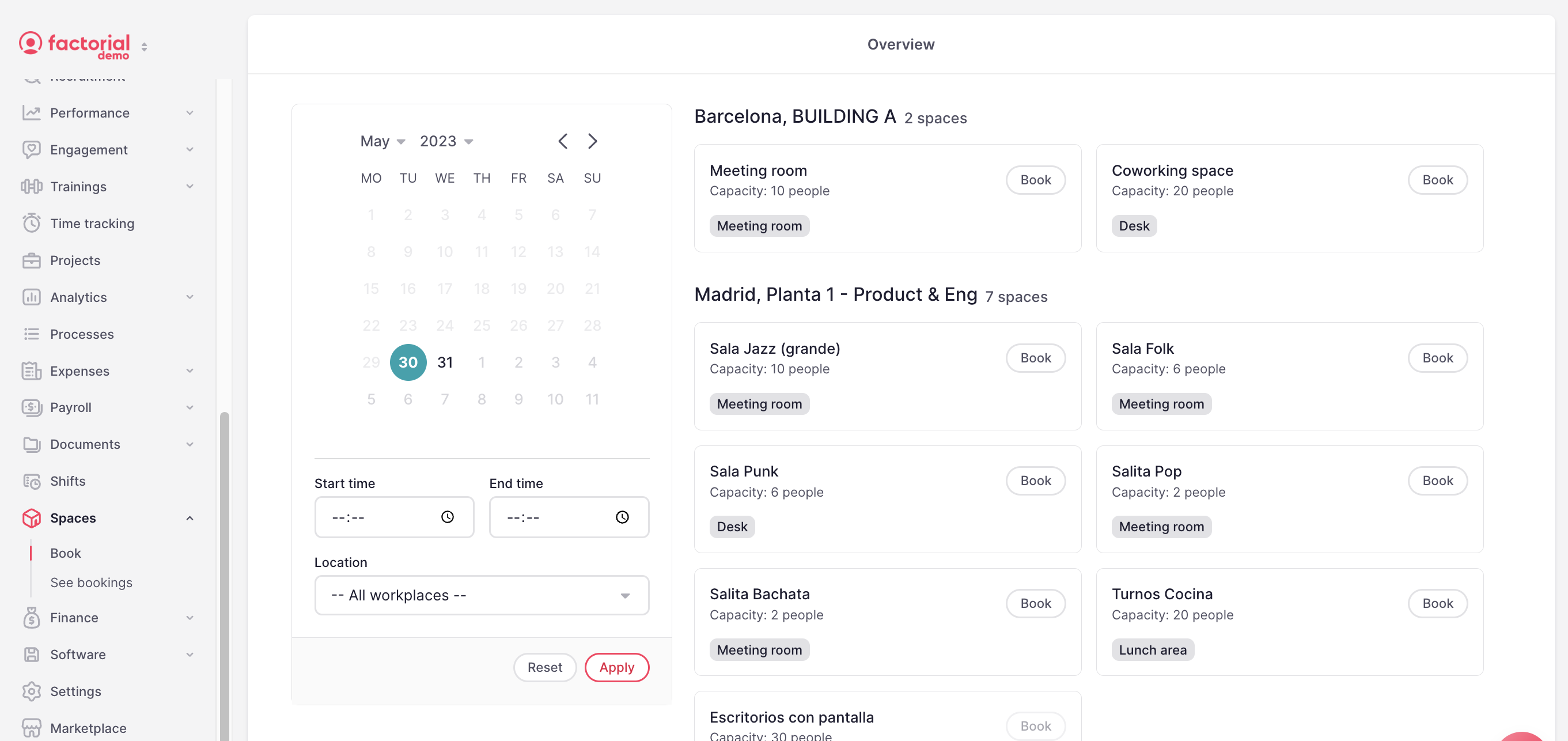Click Reset to clear filter settings

[x=545, y=667]
